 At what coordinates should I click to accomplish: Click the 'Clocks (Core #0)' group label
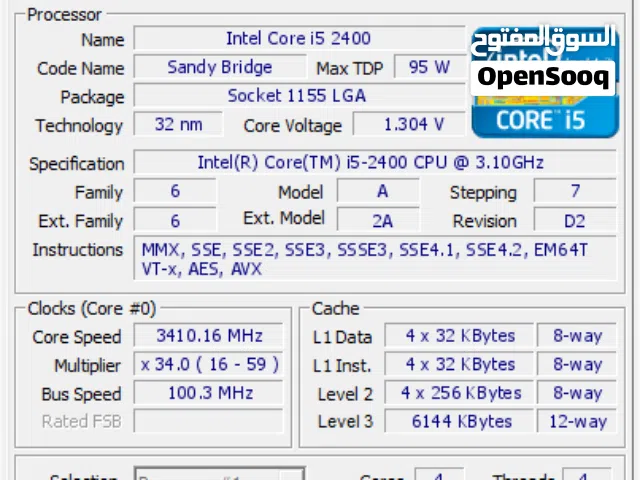point(92,309)
